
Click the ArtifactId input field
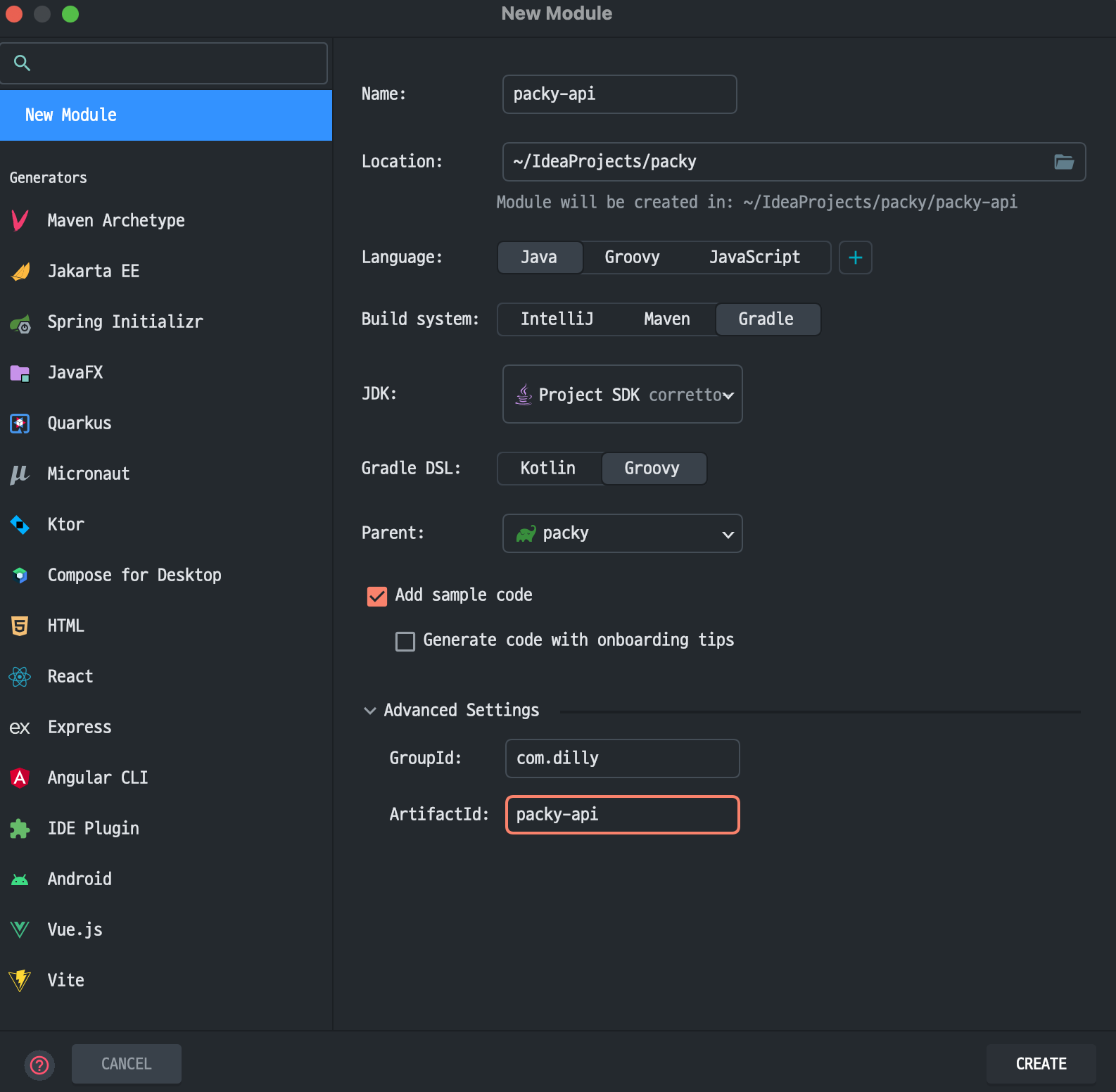[x=623, y=815]
